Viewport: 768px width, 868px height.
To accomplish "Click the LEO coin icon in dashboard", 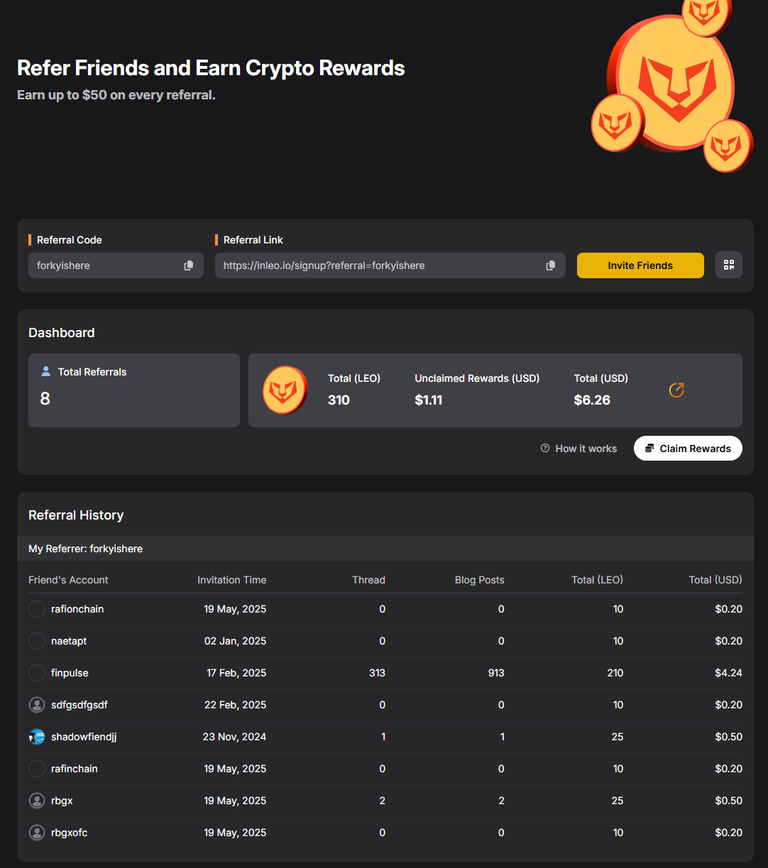I will click(285, 390).
